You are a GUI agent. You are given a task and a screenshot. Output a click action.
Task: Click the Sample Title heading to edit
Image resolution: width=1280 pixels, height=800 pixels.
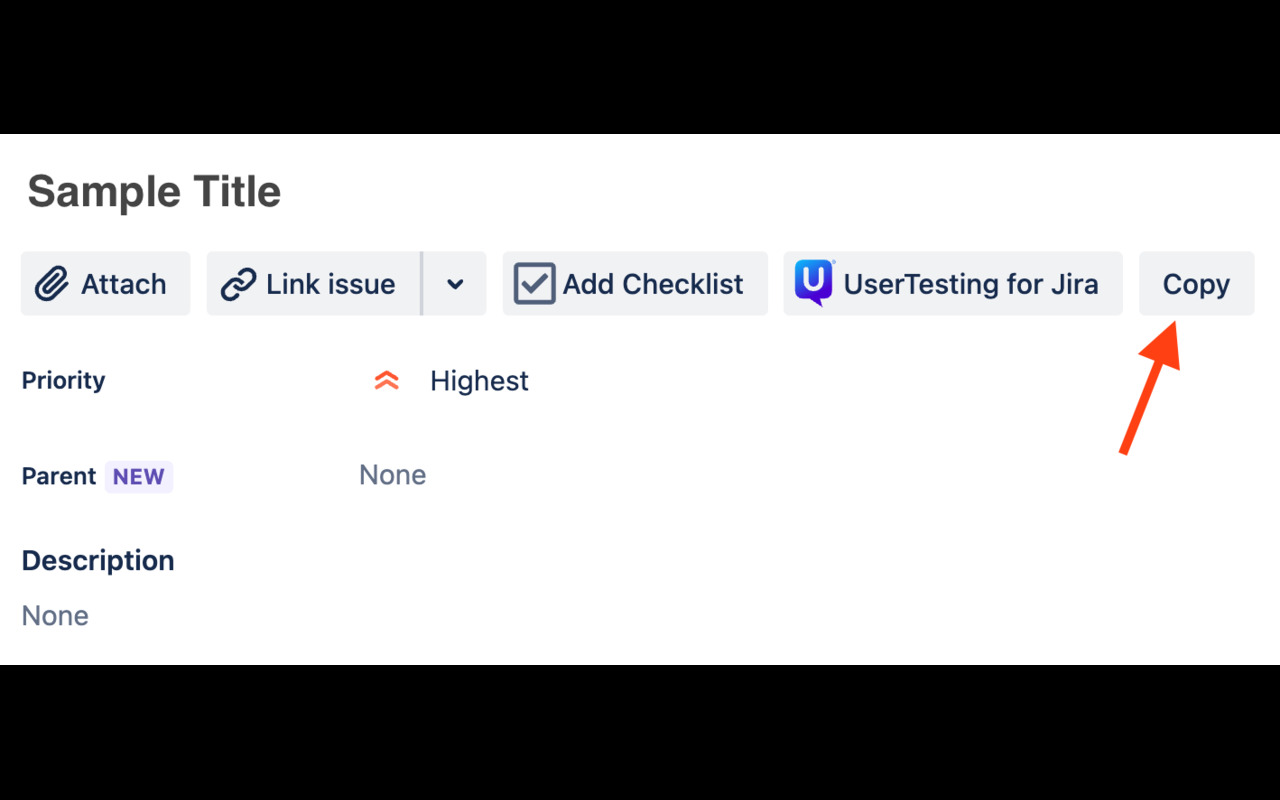(153, 191)
